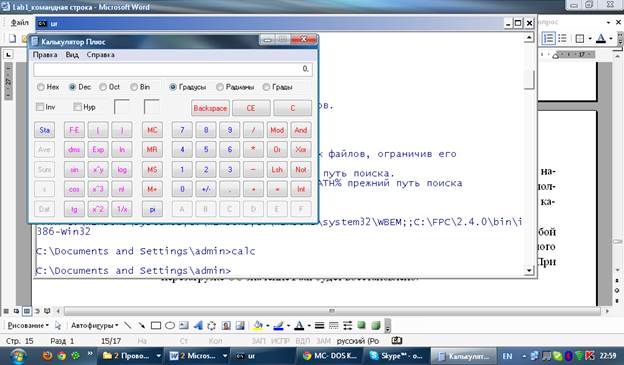Viewport: 624px width, 365px height.
Task: Click the New document icon in Word
Action: point(12,38)
